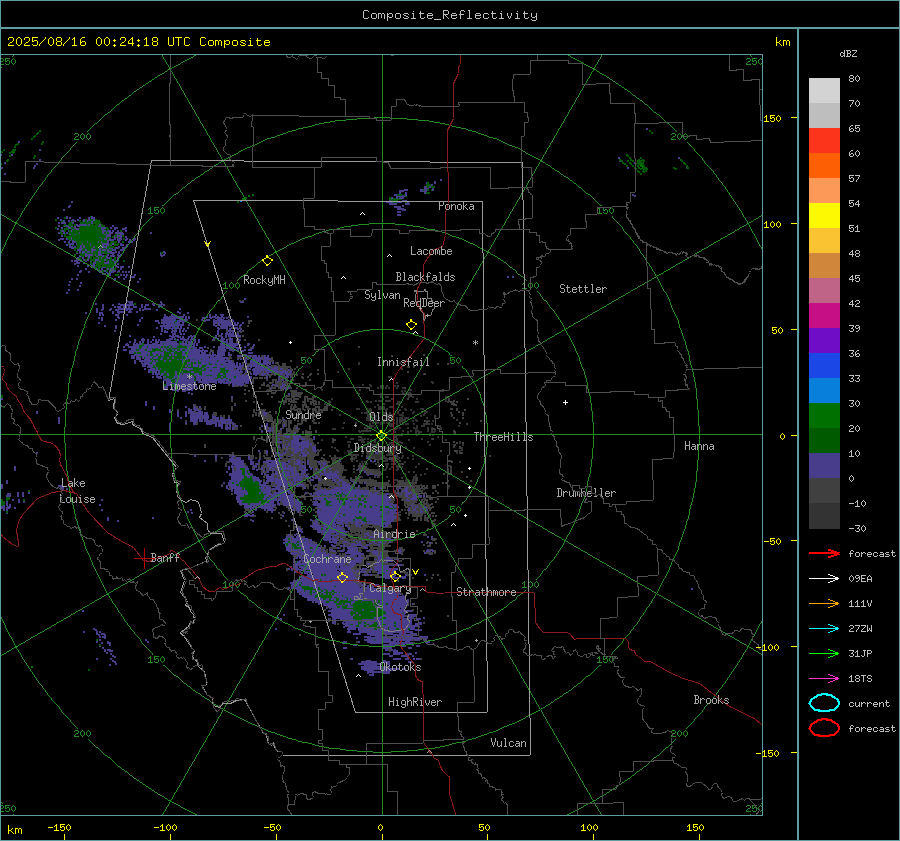Click the Hanna label
This screenshot has height=841, width=900.
[699, 446]
